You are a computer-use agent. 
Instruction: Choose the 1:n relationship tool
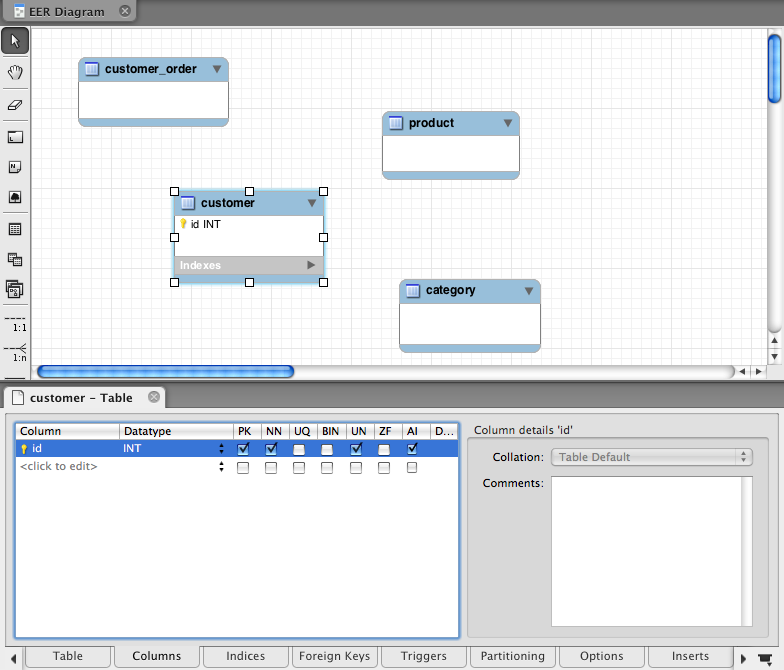15,352
